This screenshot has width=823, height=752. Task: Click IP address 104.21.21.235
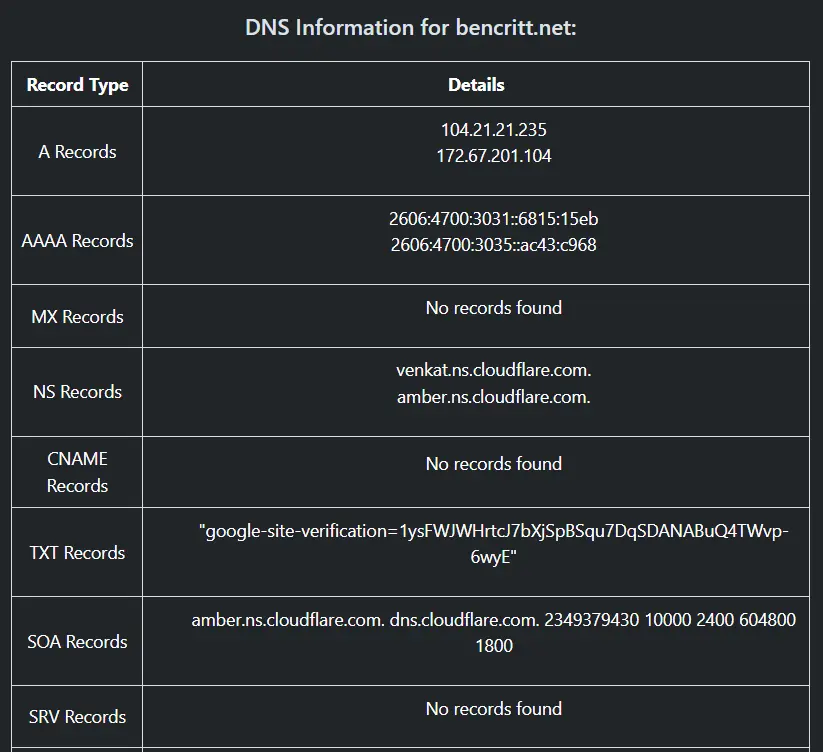[494, 130]
